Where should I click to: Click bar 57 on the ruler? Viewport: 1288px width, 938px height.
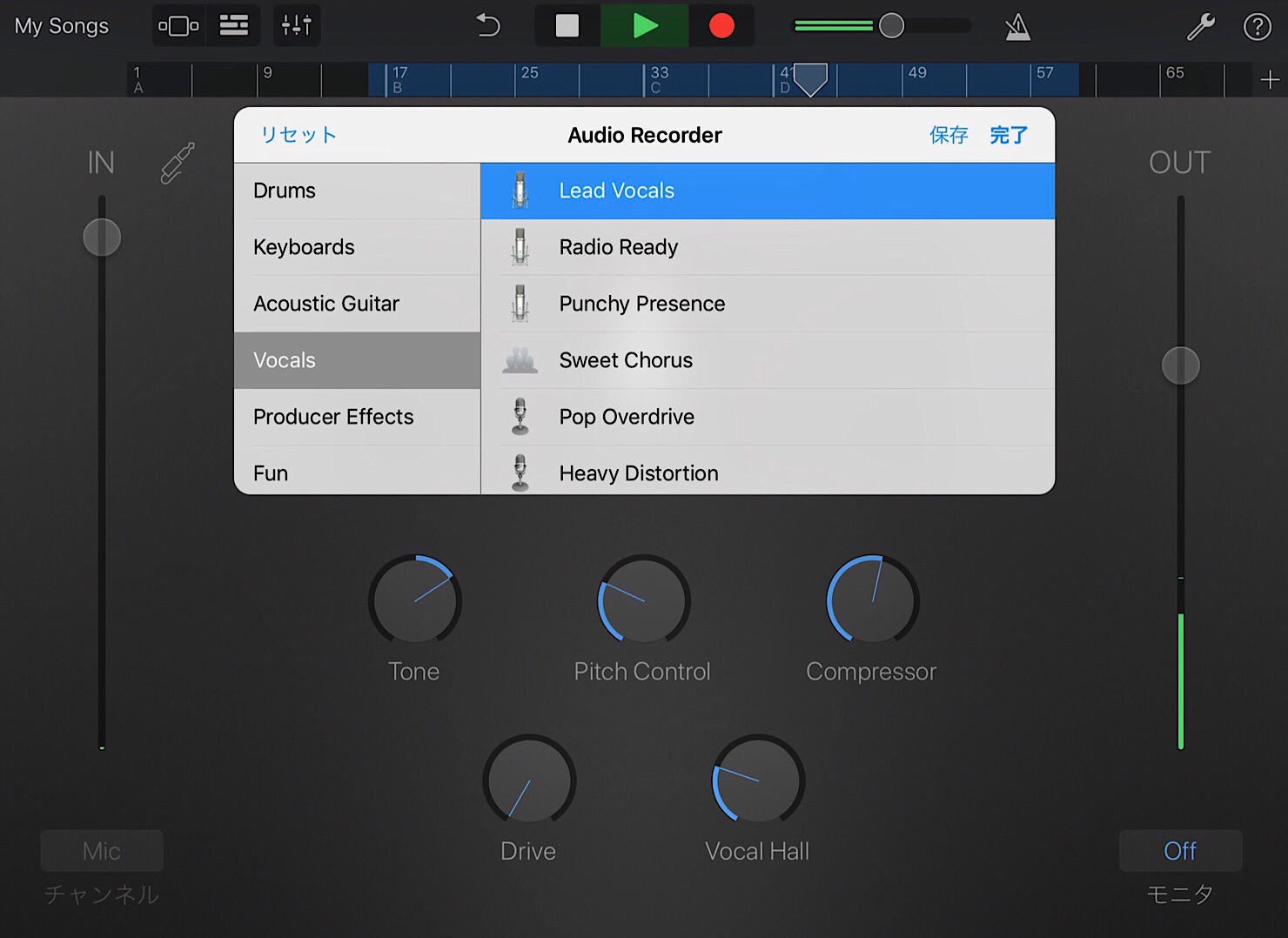(1045, 73)
